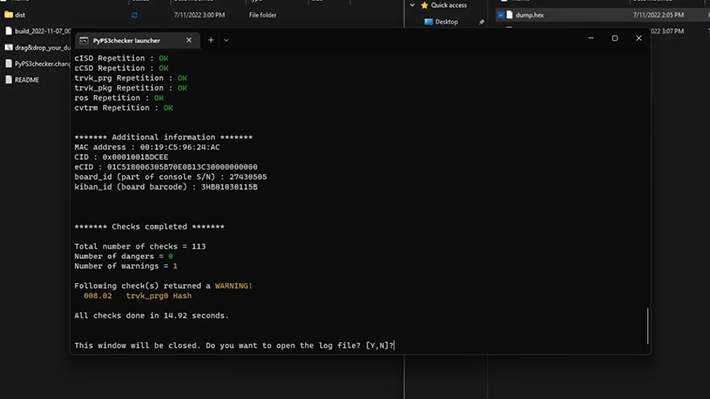Screen dimensions: 710x399
Task: Click the 'ros Repetition : OK' line
Action: coord(119,98)
